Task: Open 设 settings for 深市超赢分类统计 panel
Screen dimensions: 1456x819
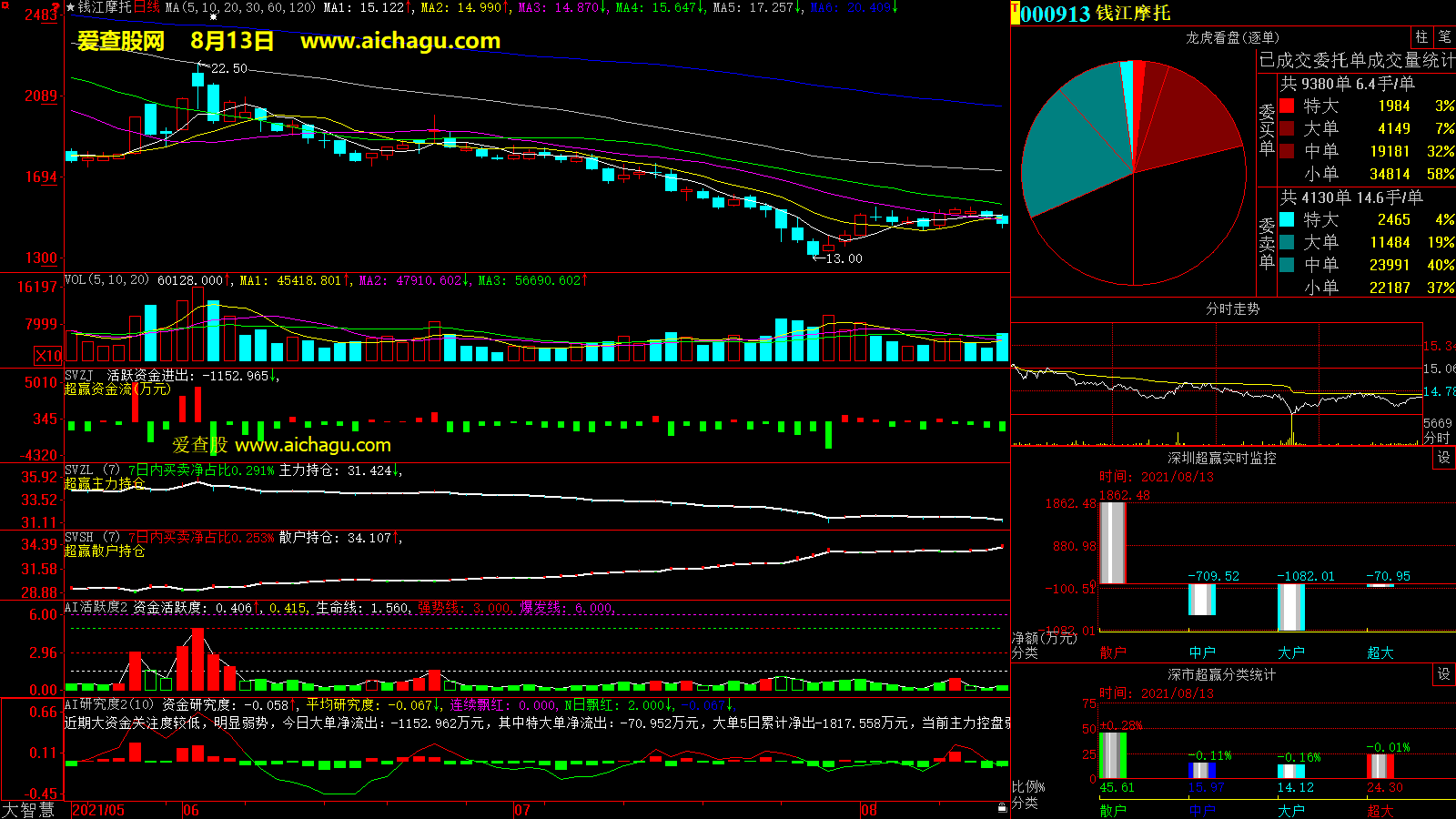Action: (1444, 674)
